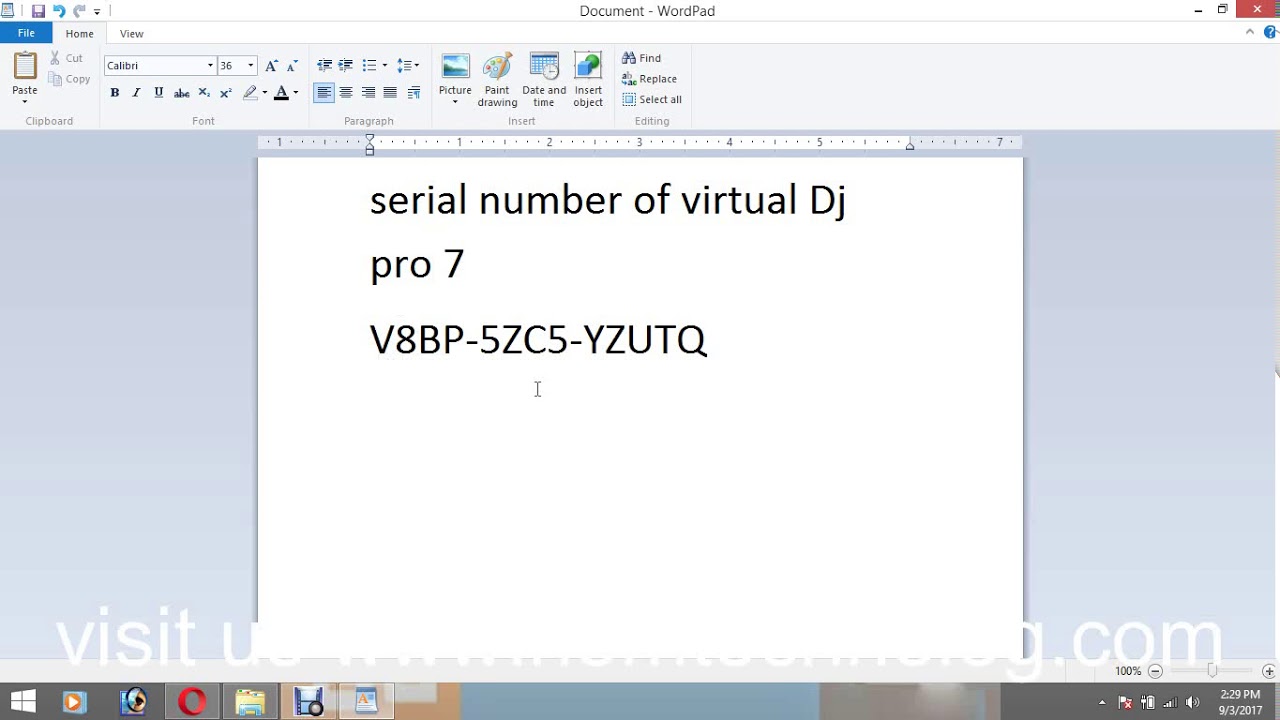
Task: Decrease paragraph indent
Action: pyautogui.click(x=324, y=65)
